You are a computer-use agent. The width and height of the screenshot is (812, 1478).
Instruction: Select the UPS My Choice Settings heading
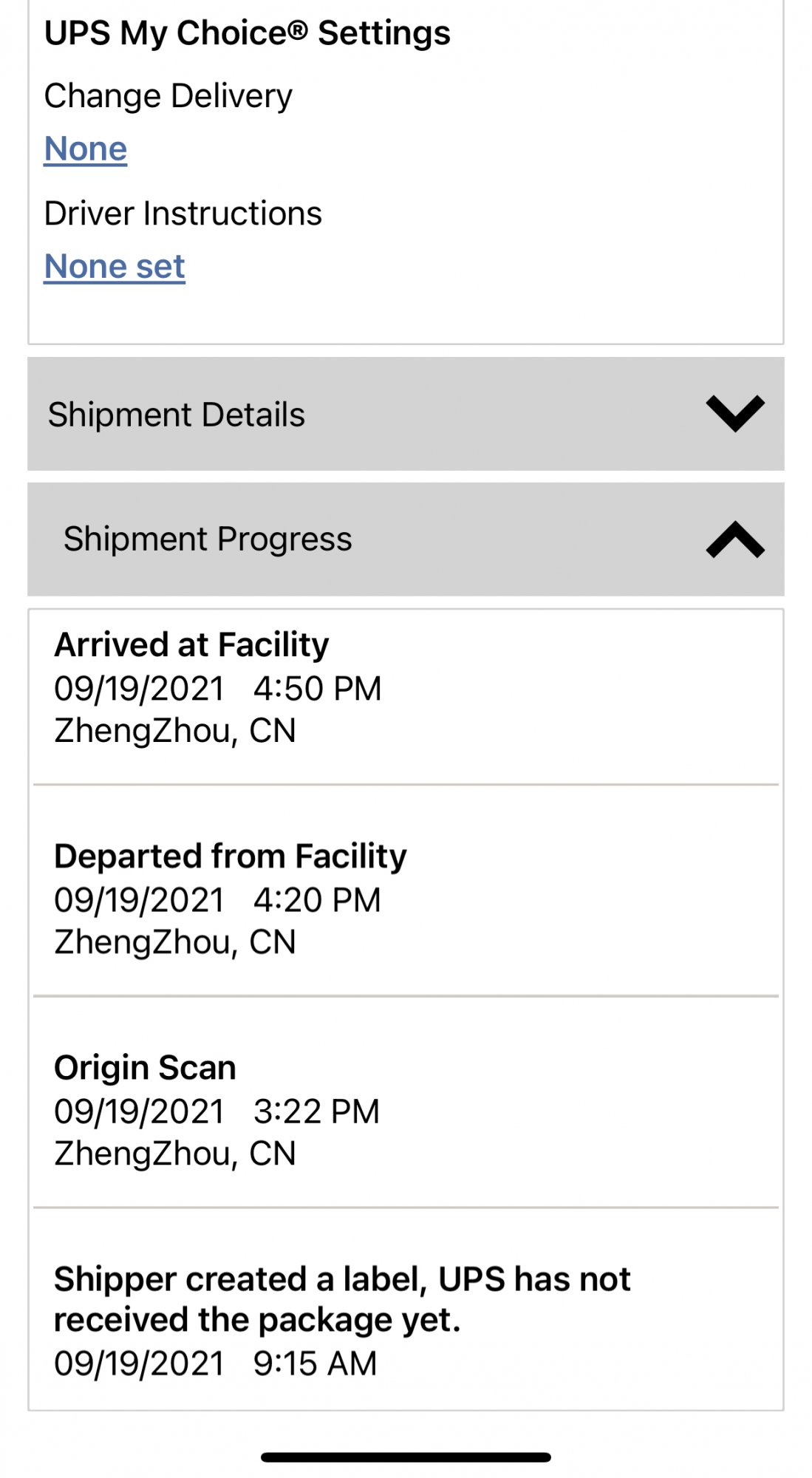(248, 33)
